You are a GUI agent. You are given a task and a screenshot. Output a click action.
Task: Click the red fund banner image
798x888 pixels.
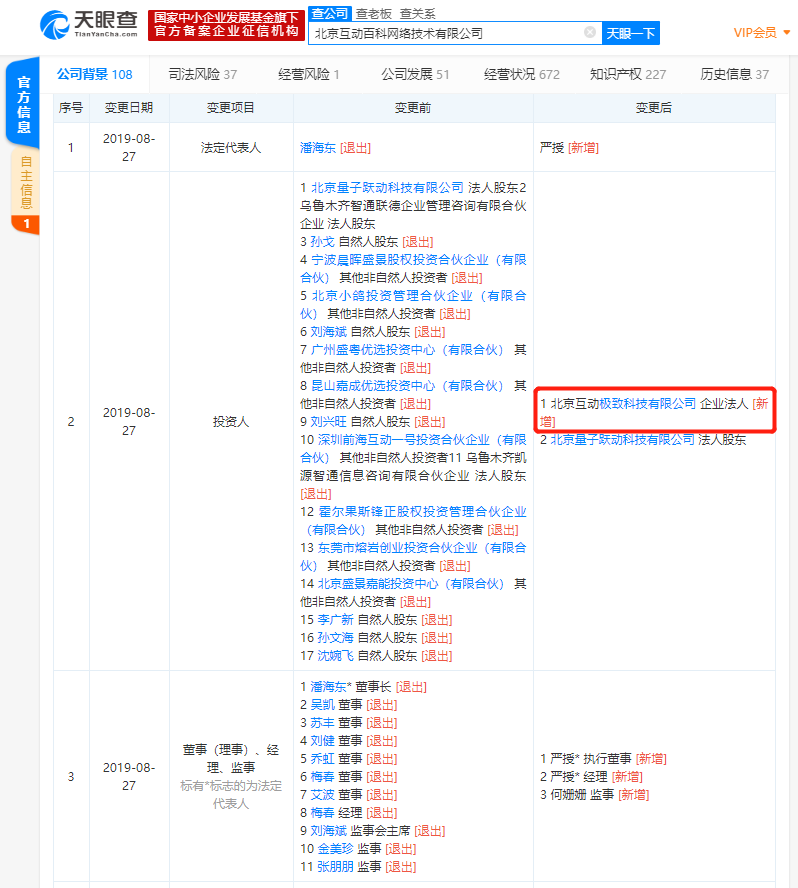click(x=226, y=25)
